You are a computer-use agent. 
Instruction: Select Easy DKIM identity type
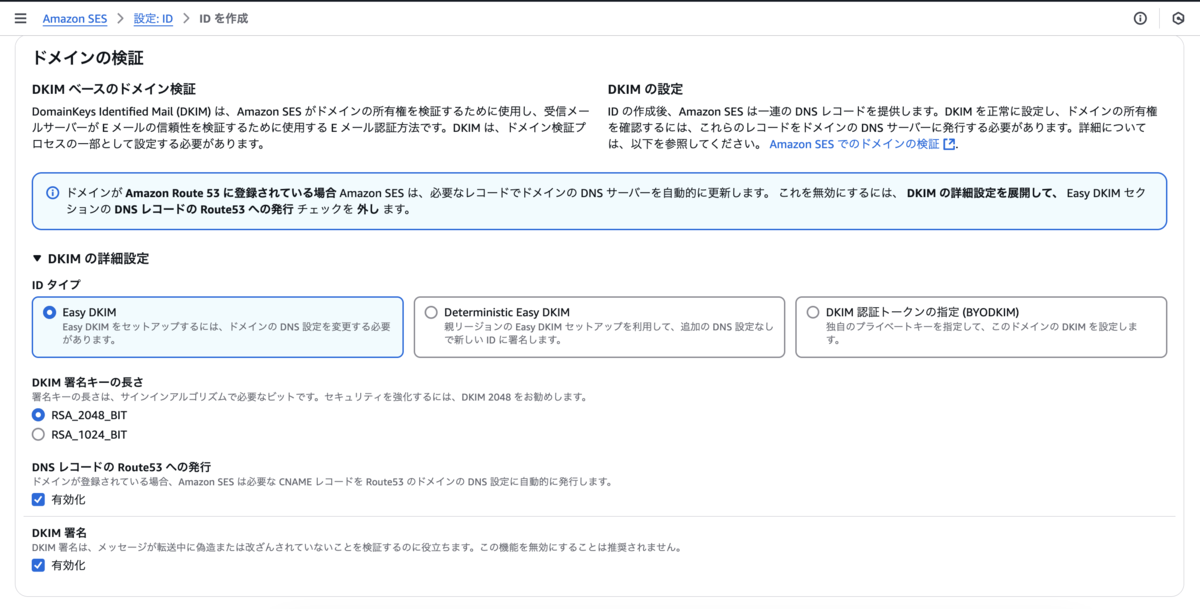coord(218,326)
